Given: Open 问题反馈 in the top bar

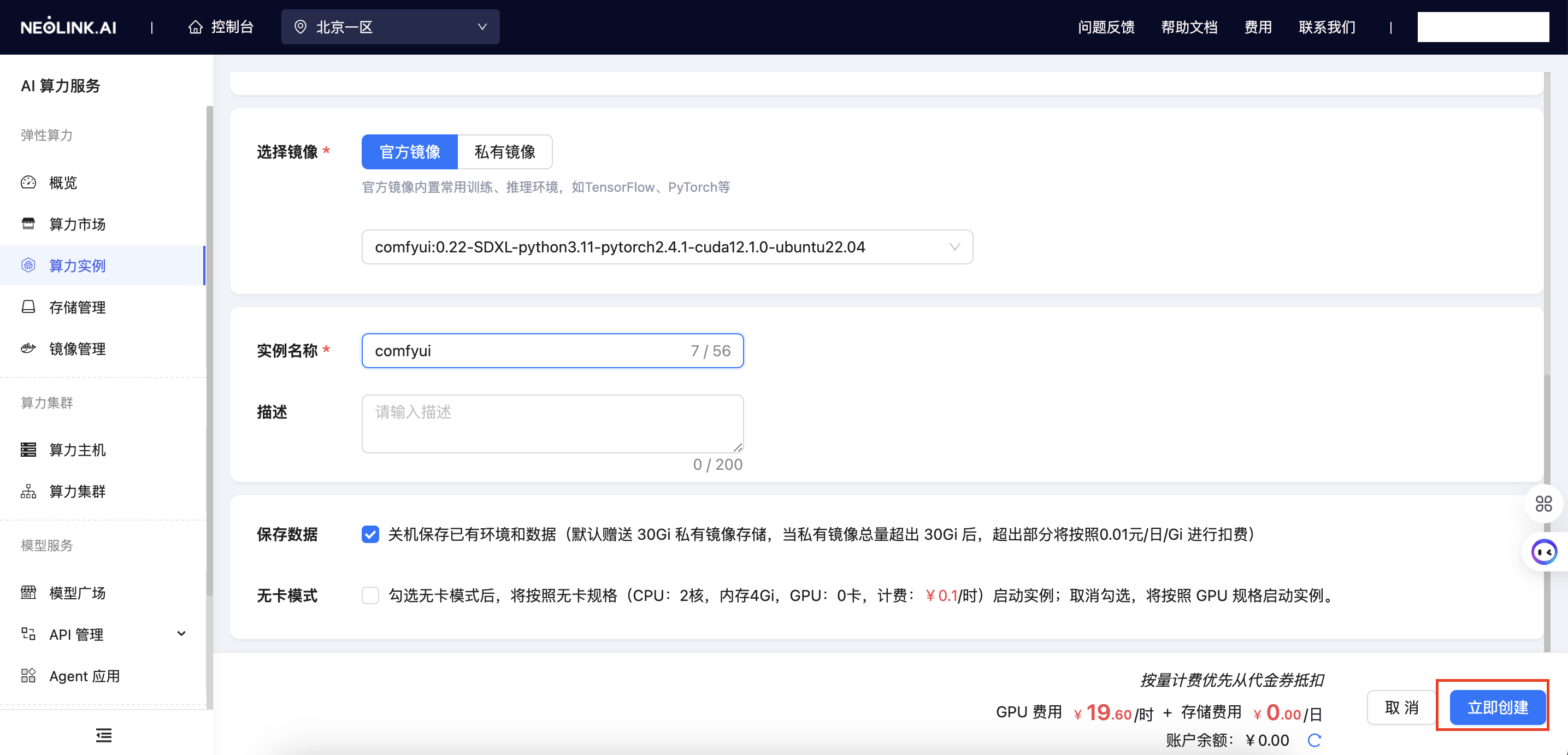Looking at the screenshot, I should click(1106, 27).
